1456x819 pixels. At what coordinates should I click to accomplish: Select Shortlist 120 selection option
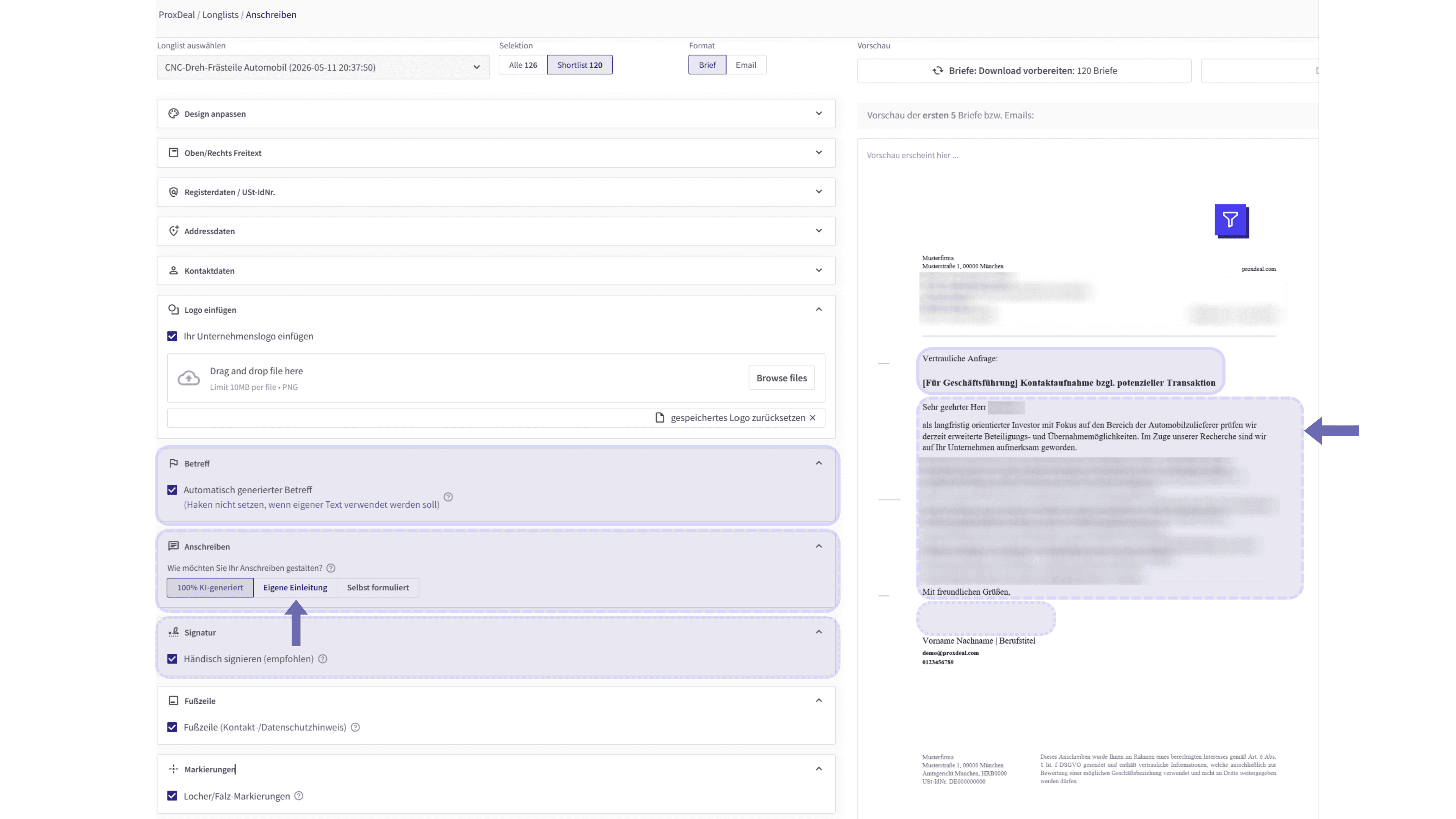pyautogui.click(x=579, y=65)
